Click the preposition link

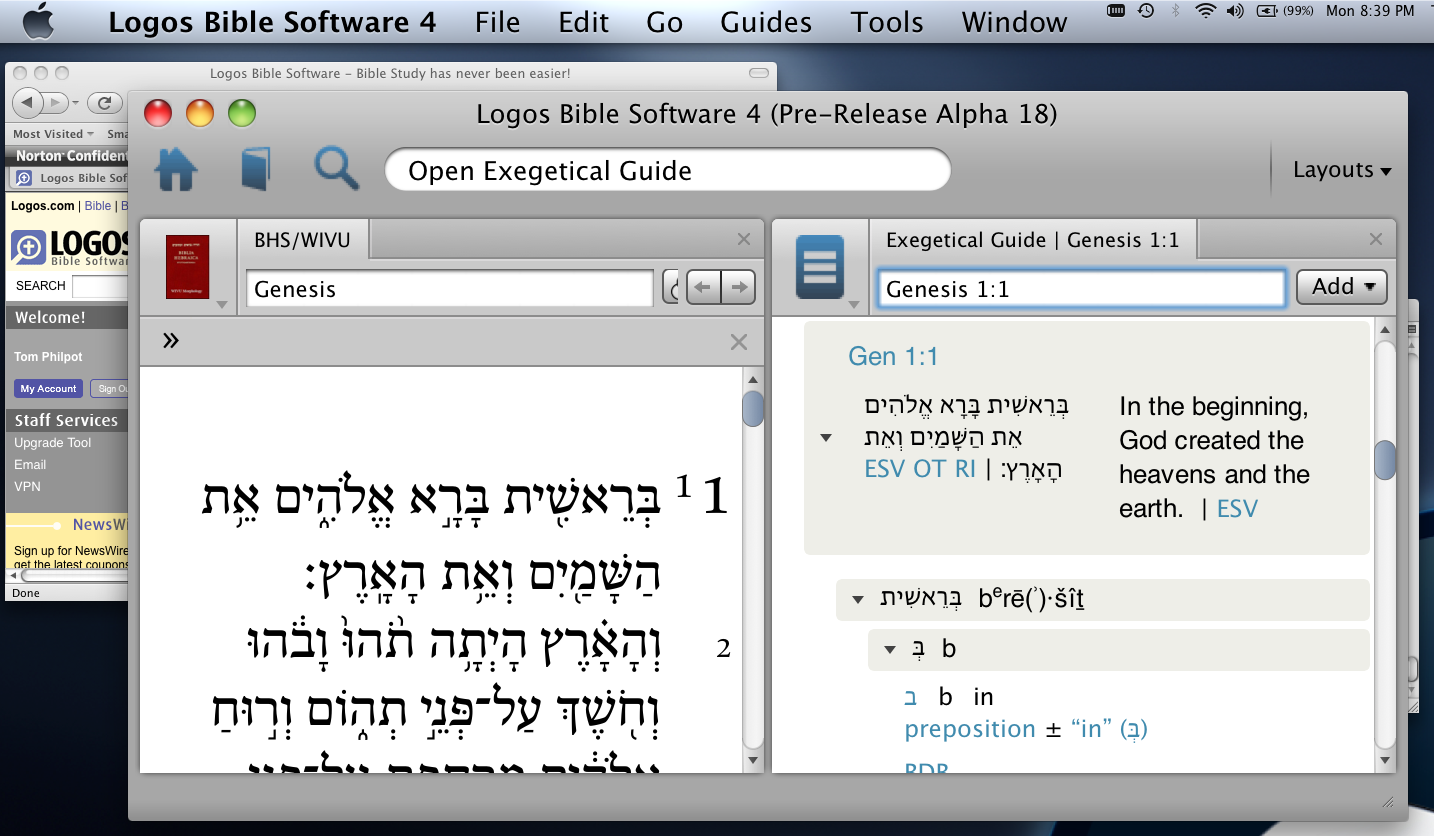point(970,729)
